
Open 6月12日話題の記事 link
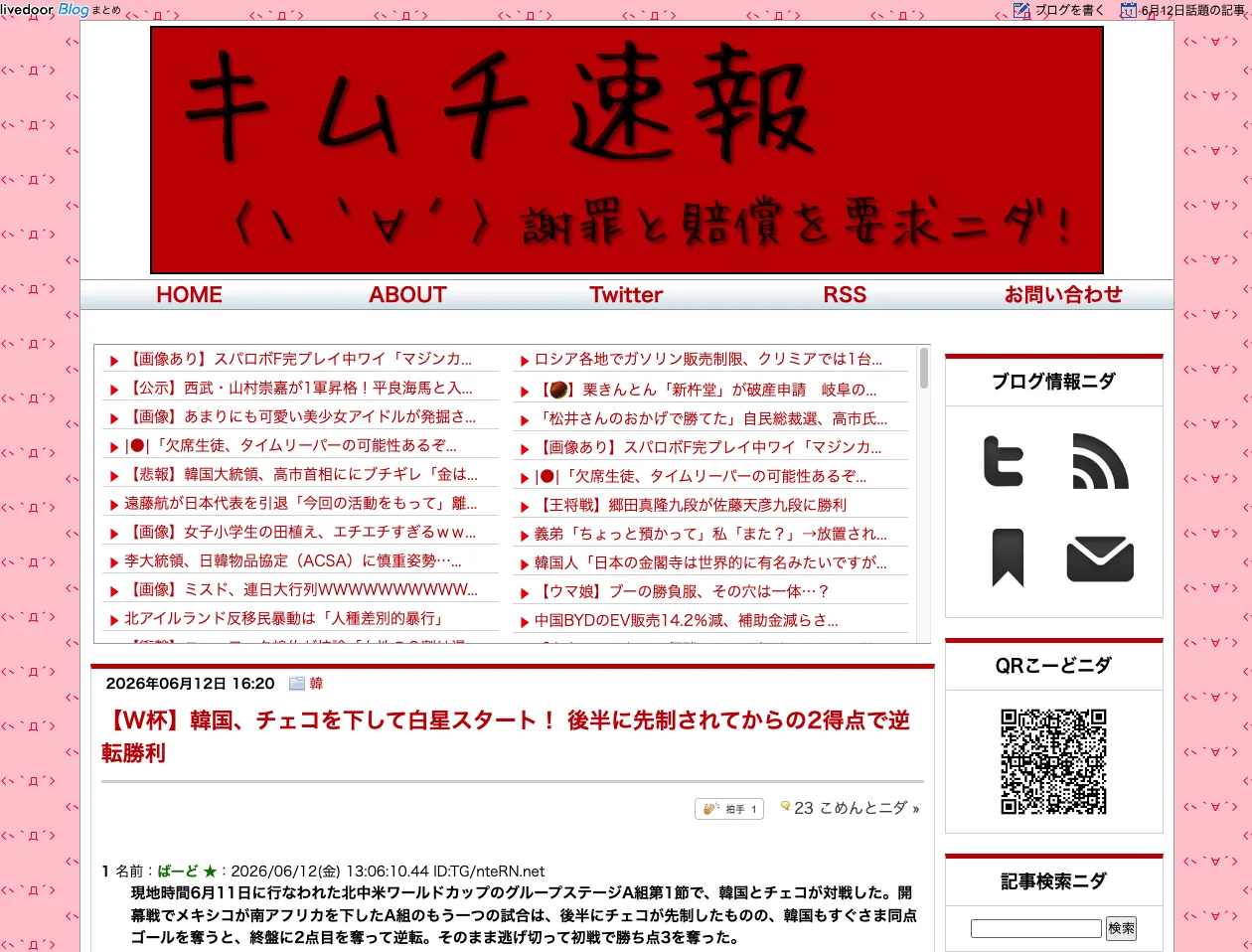(x=1193, y=10)
